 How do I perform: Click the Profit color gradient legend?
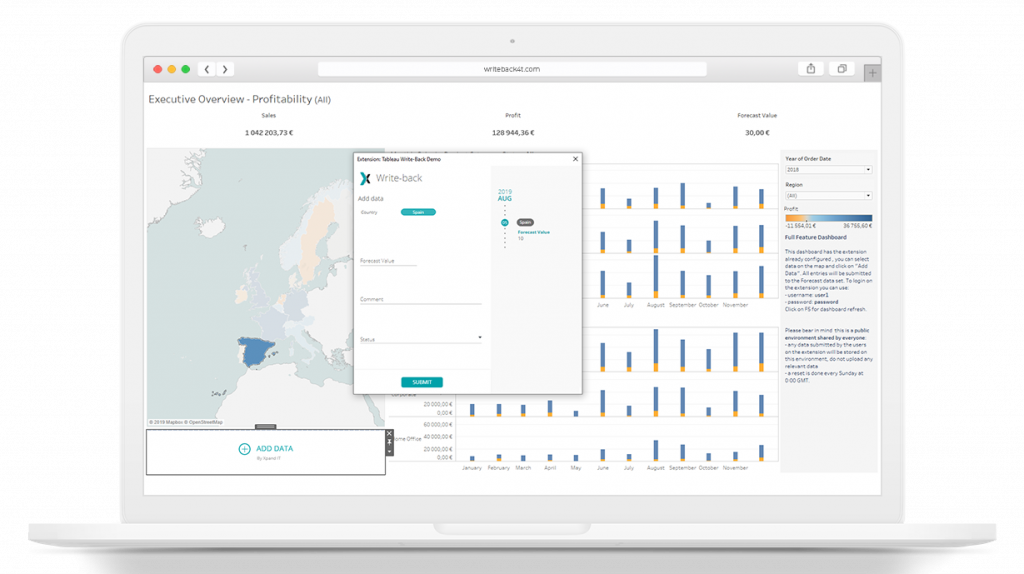tap(827, 217)
